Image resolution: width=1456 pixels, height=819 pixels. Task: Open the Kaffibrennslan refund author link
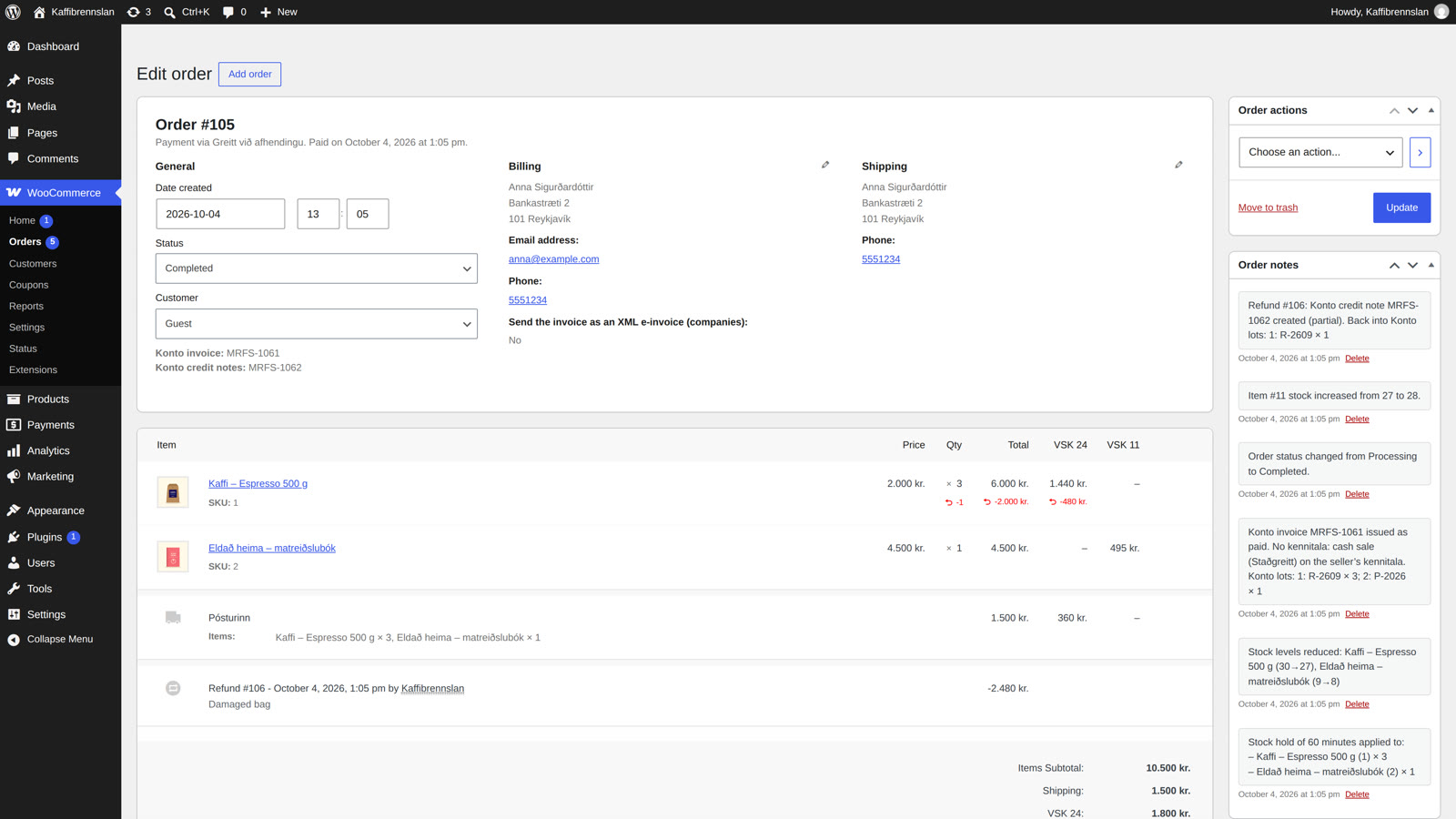click(x=432, y=688)
